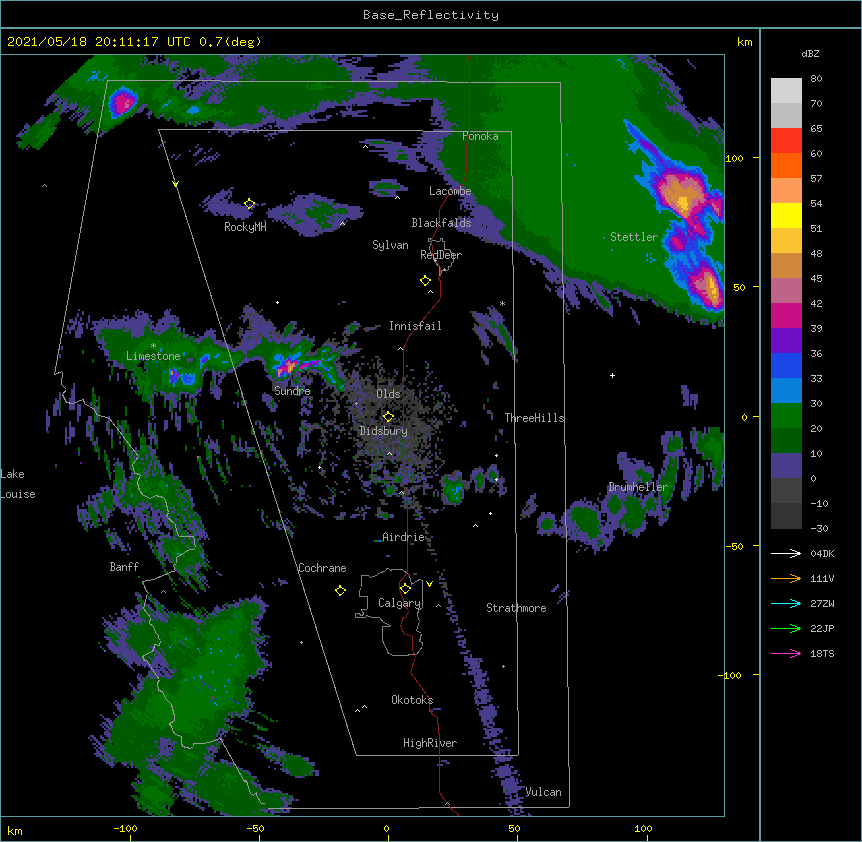Screen dimensions: 862x842
Task: Click the 80 value in dBZ legend
Action: point(816,79)
